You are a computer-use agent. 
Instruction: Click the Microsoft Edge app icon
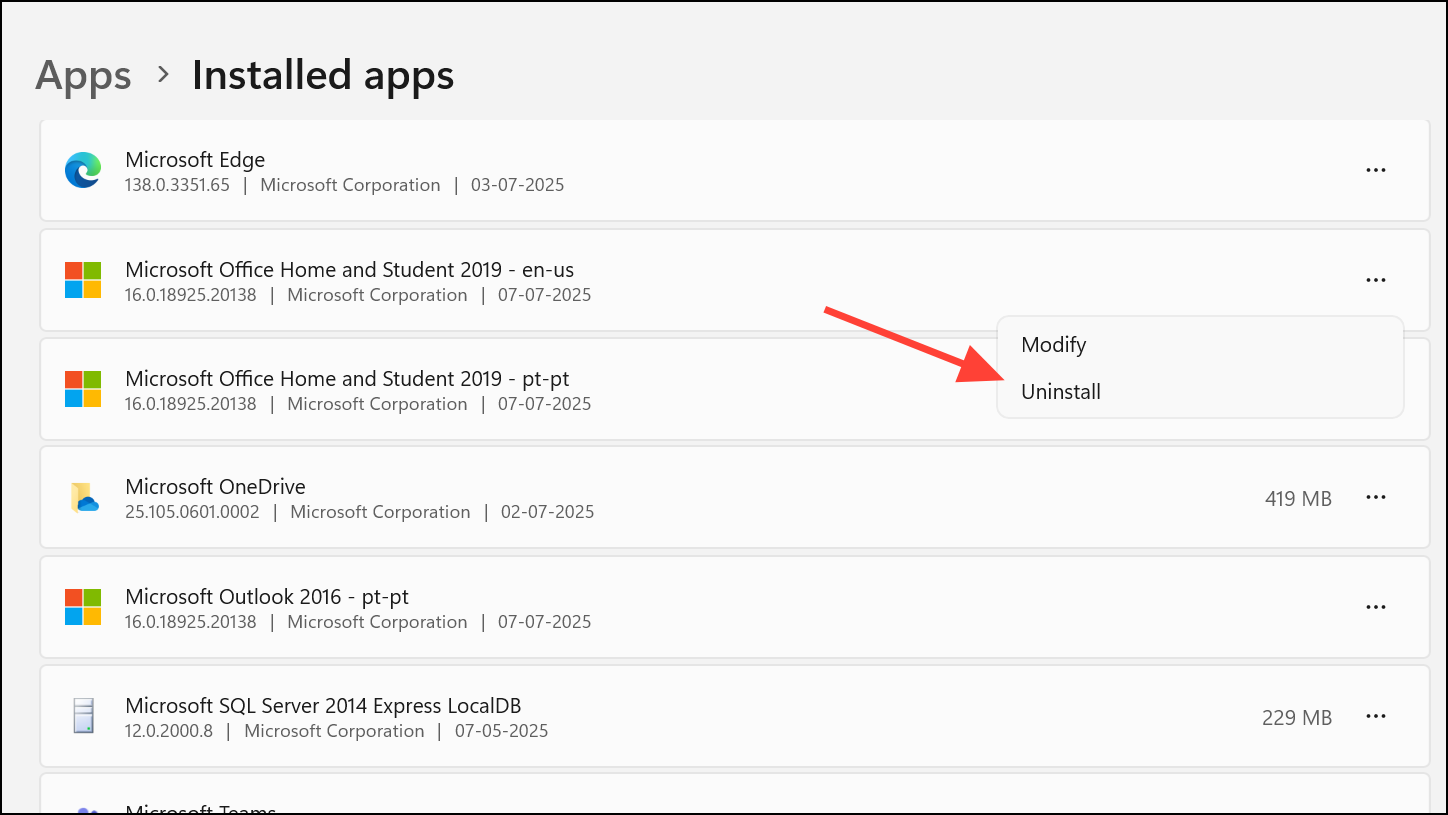pyautogui.click(x=83, y=170)
